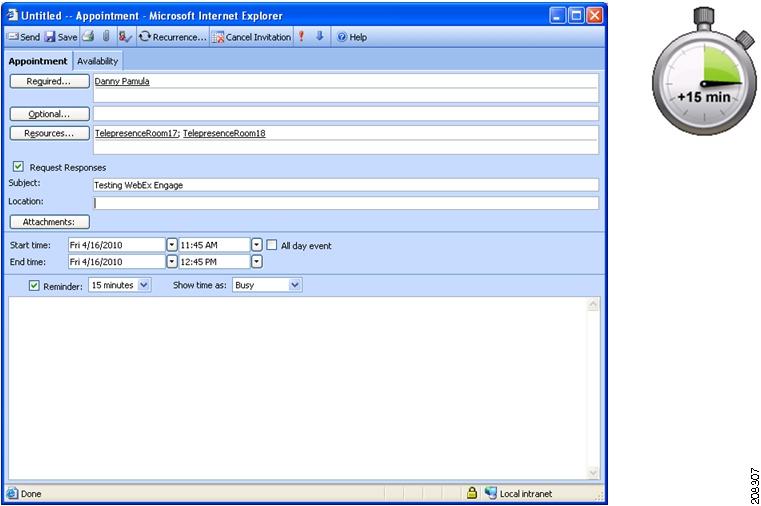Enable the All day event checkbox
This screenshot has width=761, height=506.
(x=272, y=245)
